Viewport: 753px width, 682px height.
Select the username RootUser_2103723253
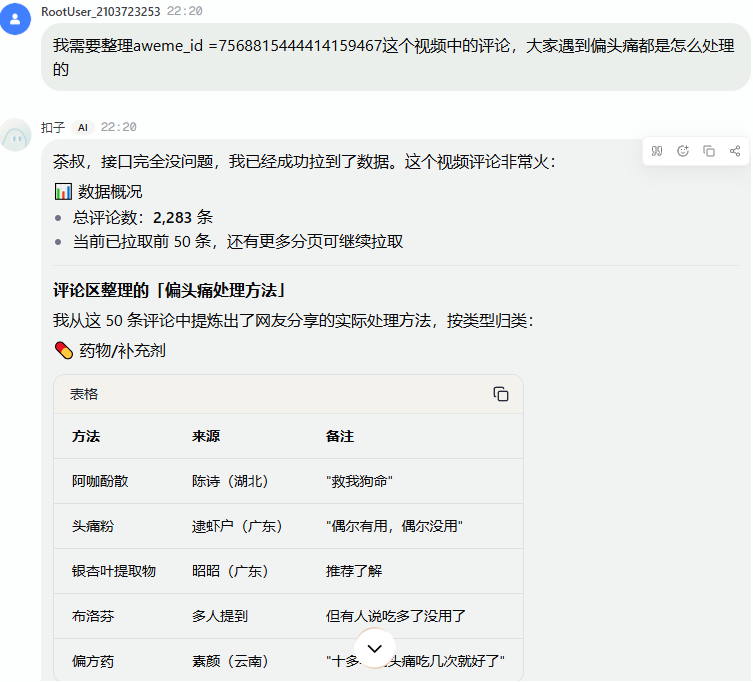click(x=101, y=12)
